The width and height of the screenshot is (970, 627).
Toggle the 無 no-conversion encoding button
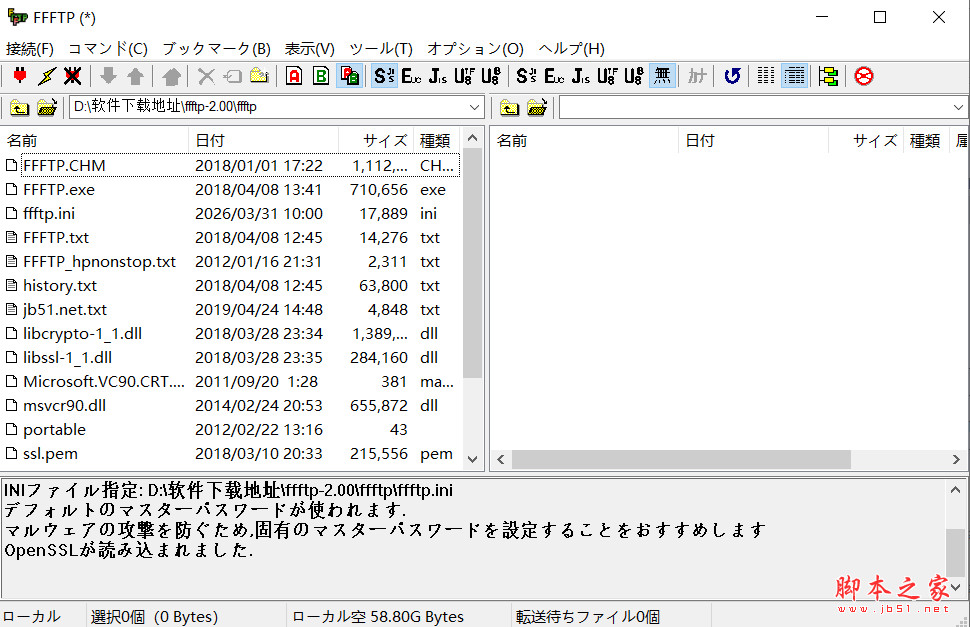coord(662,76)
